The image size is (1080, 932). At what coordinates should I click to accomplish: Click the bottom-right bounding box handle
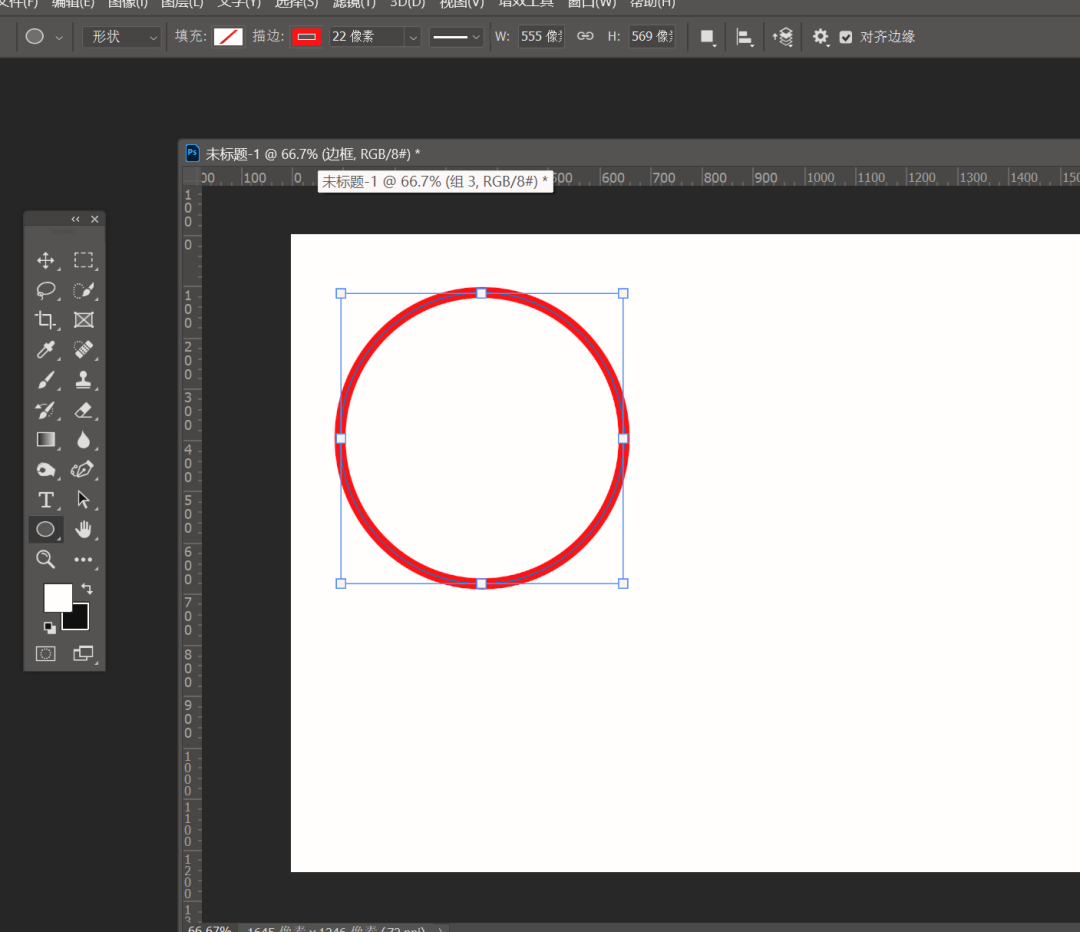click(623, 583)
